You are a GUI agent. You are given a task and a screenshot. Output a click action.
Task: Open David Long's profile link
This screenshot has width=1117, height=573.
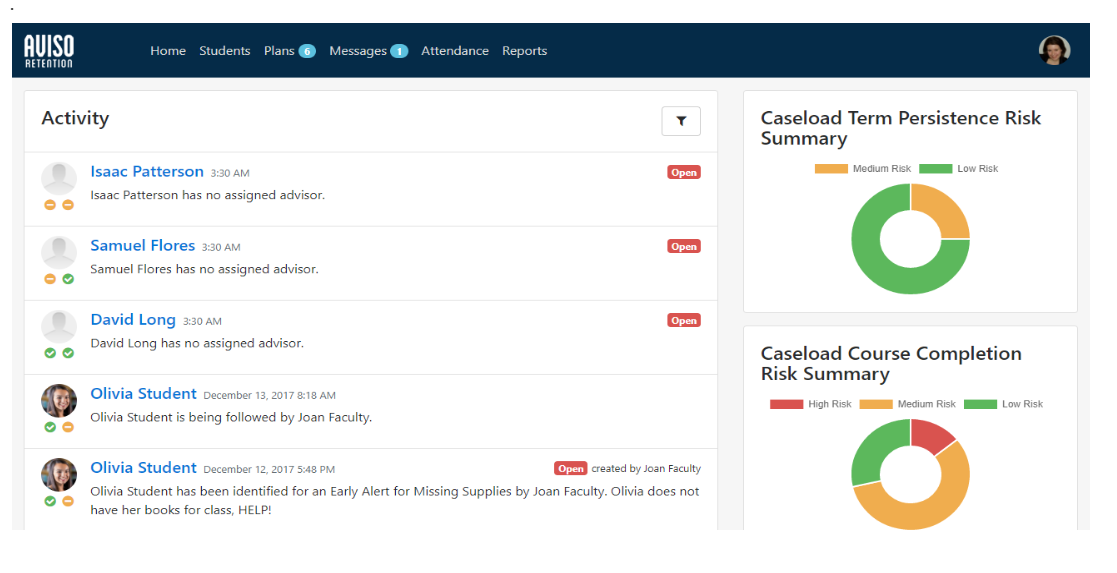(133, 320)
